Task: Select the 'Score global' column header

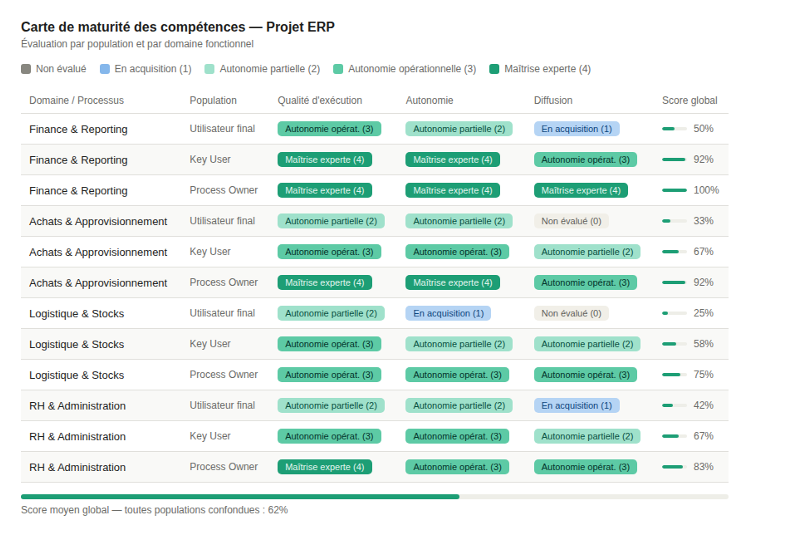Action: pos(689,100)
